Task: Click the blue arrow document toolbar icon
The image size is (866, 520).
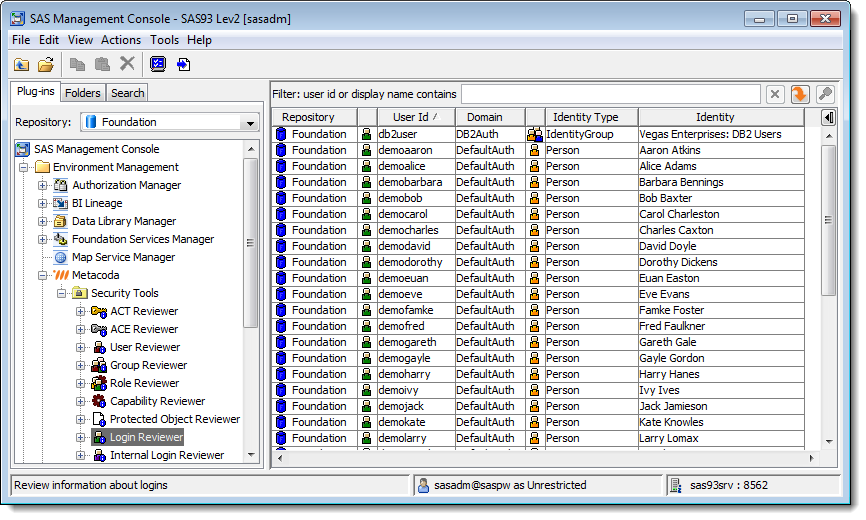Action: (x=183, y=65)
